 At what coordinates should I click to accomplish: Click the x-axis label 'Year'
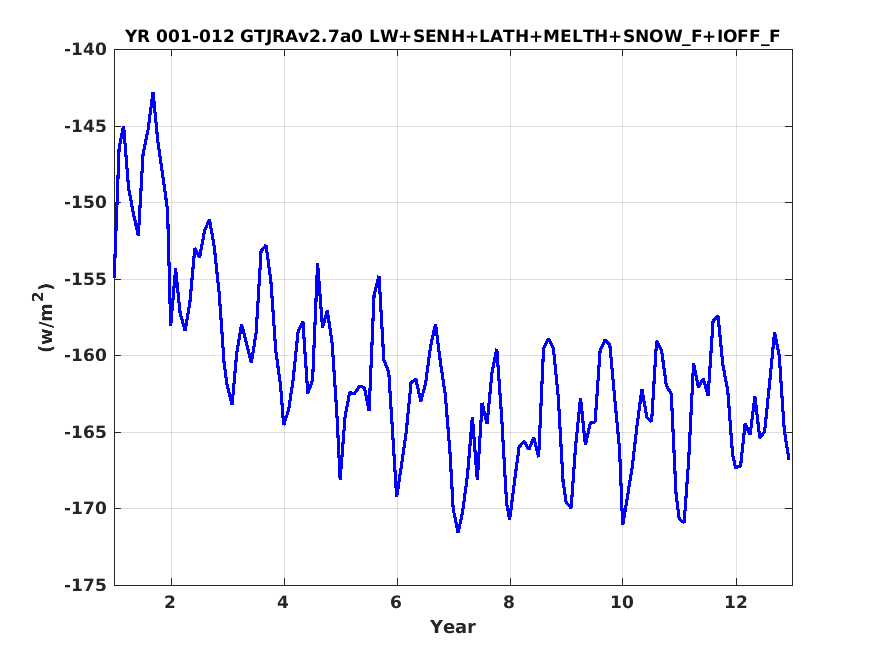coord(453,626)
